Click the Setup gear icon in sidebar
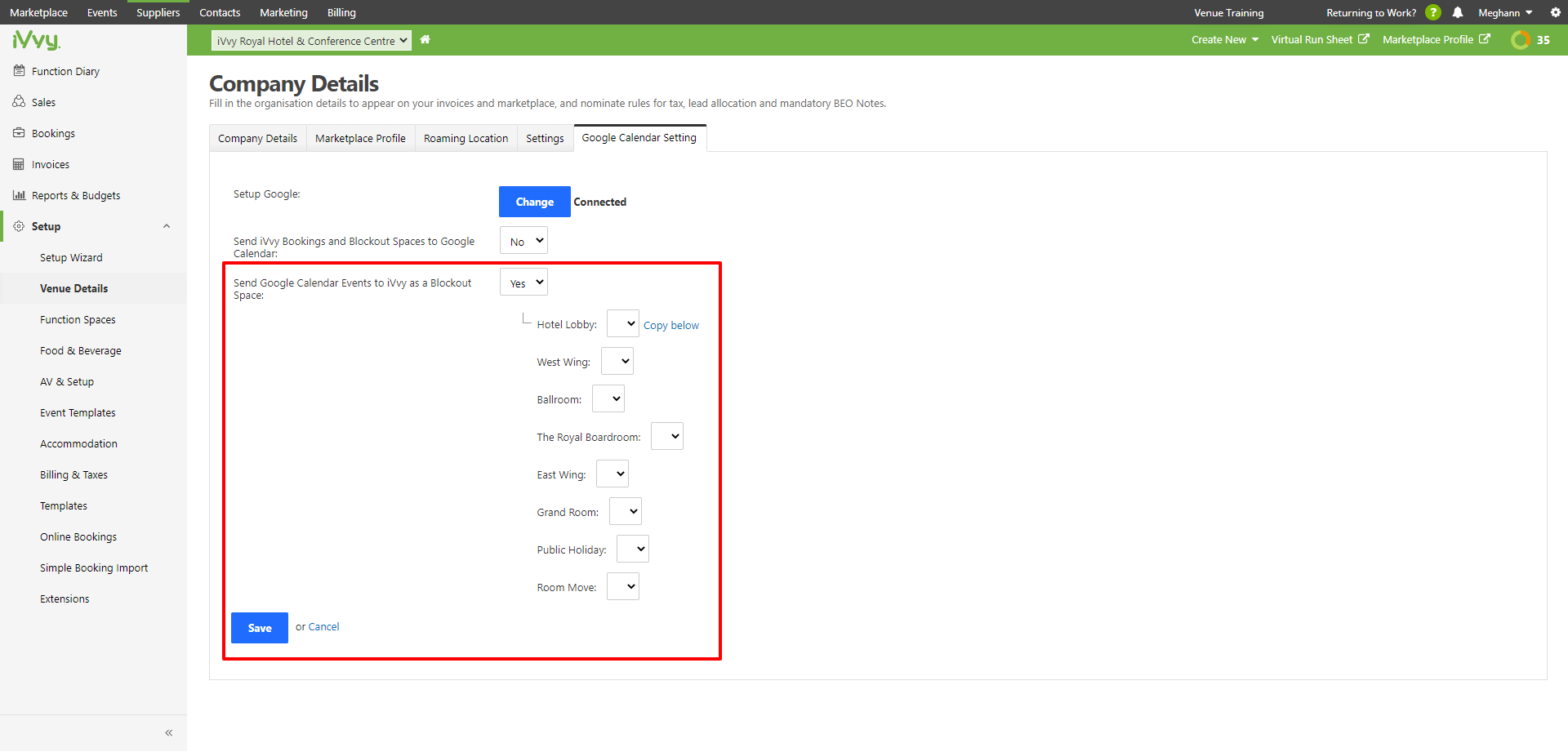The image size is (1568, 752). tap(18, 226)
